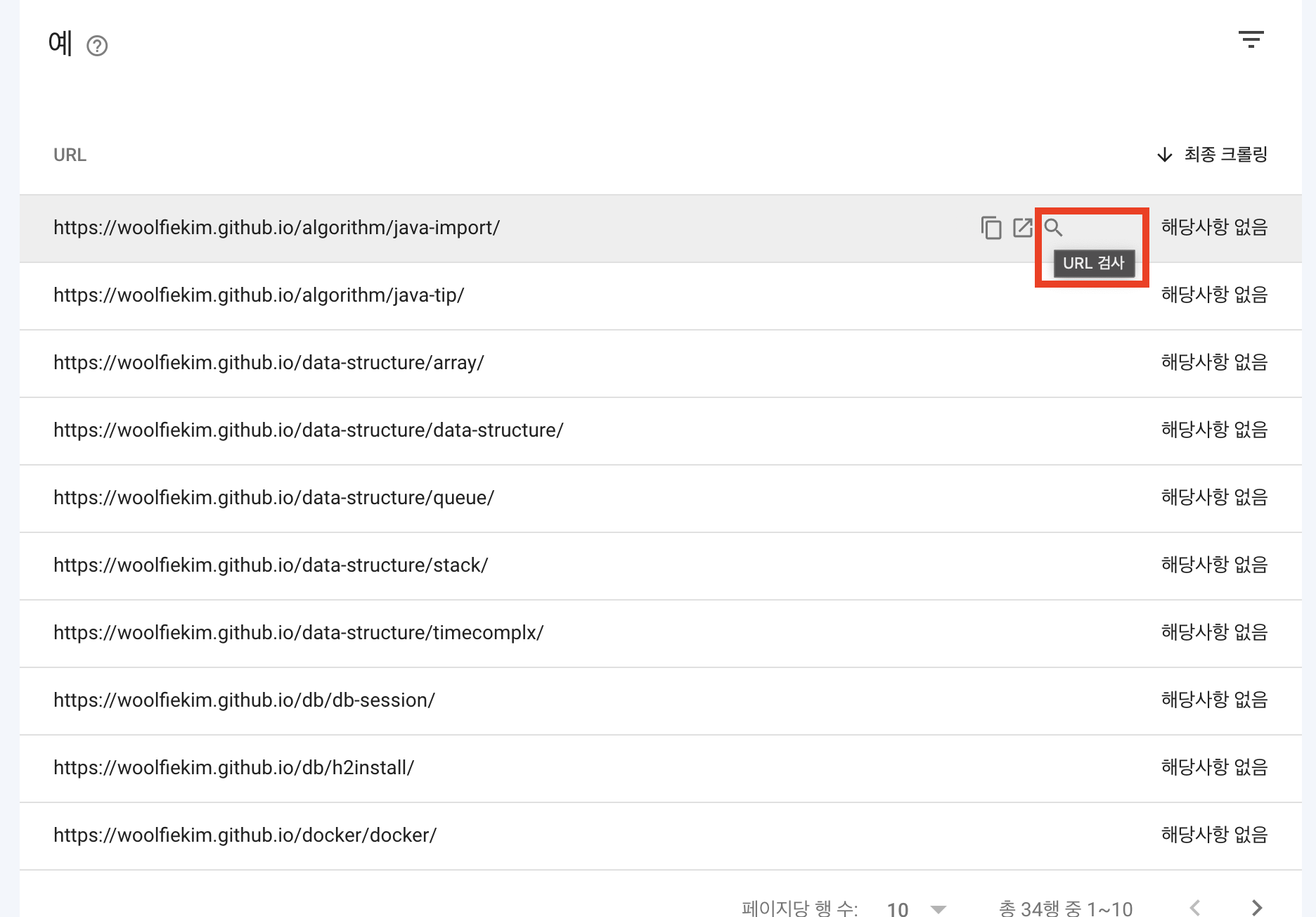Select the data-structure/queue URL row
Screen dimensions: 1316x917
[x=273, y=498]
